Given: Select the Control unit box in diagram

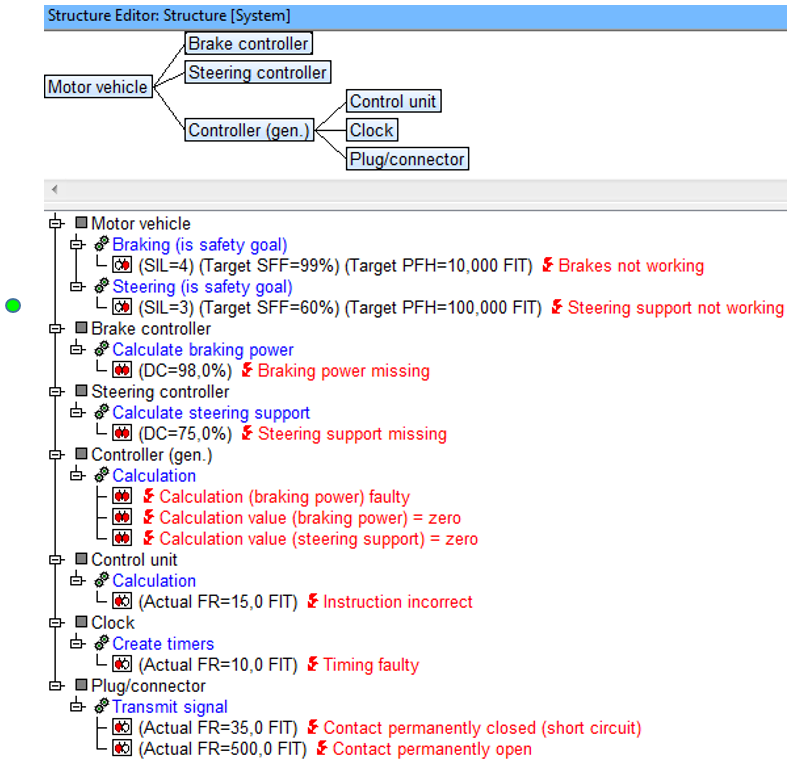Looking at the screenshot, I should (x=393, y=101).
